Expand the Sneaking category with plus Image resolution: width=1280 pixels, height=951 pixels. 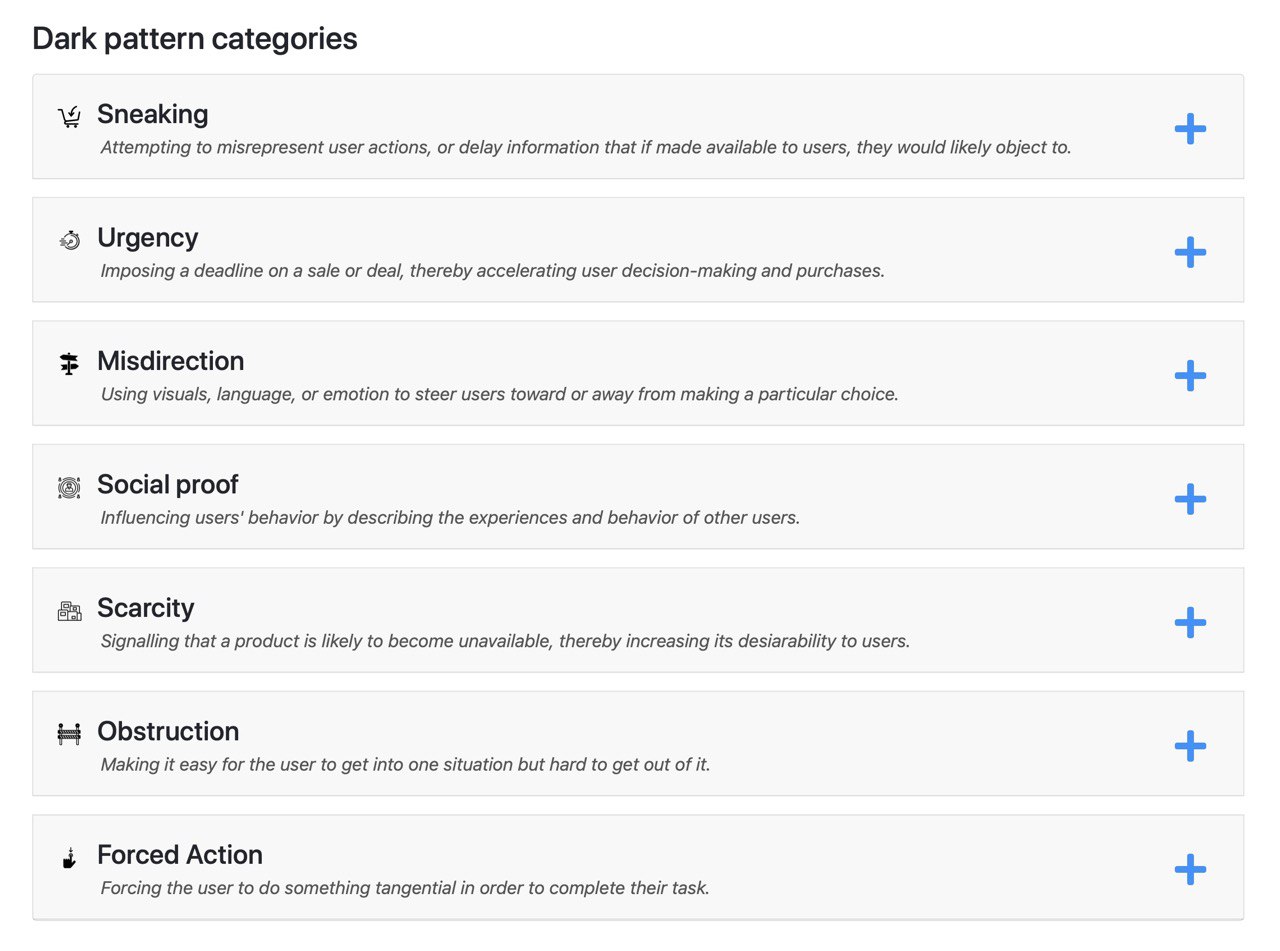(1190, 128)
